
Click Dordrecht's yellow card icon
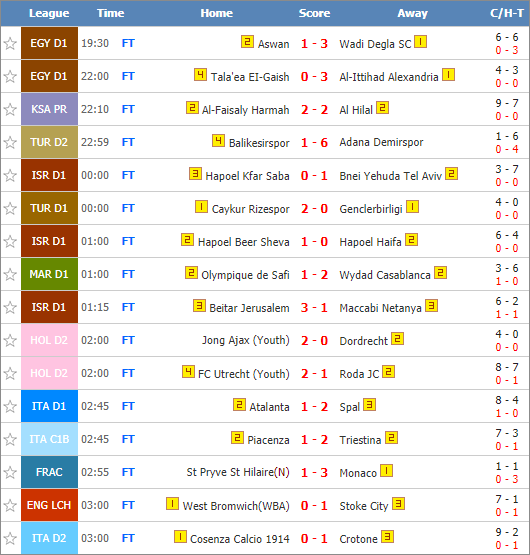click(398, 338)
